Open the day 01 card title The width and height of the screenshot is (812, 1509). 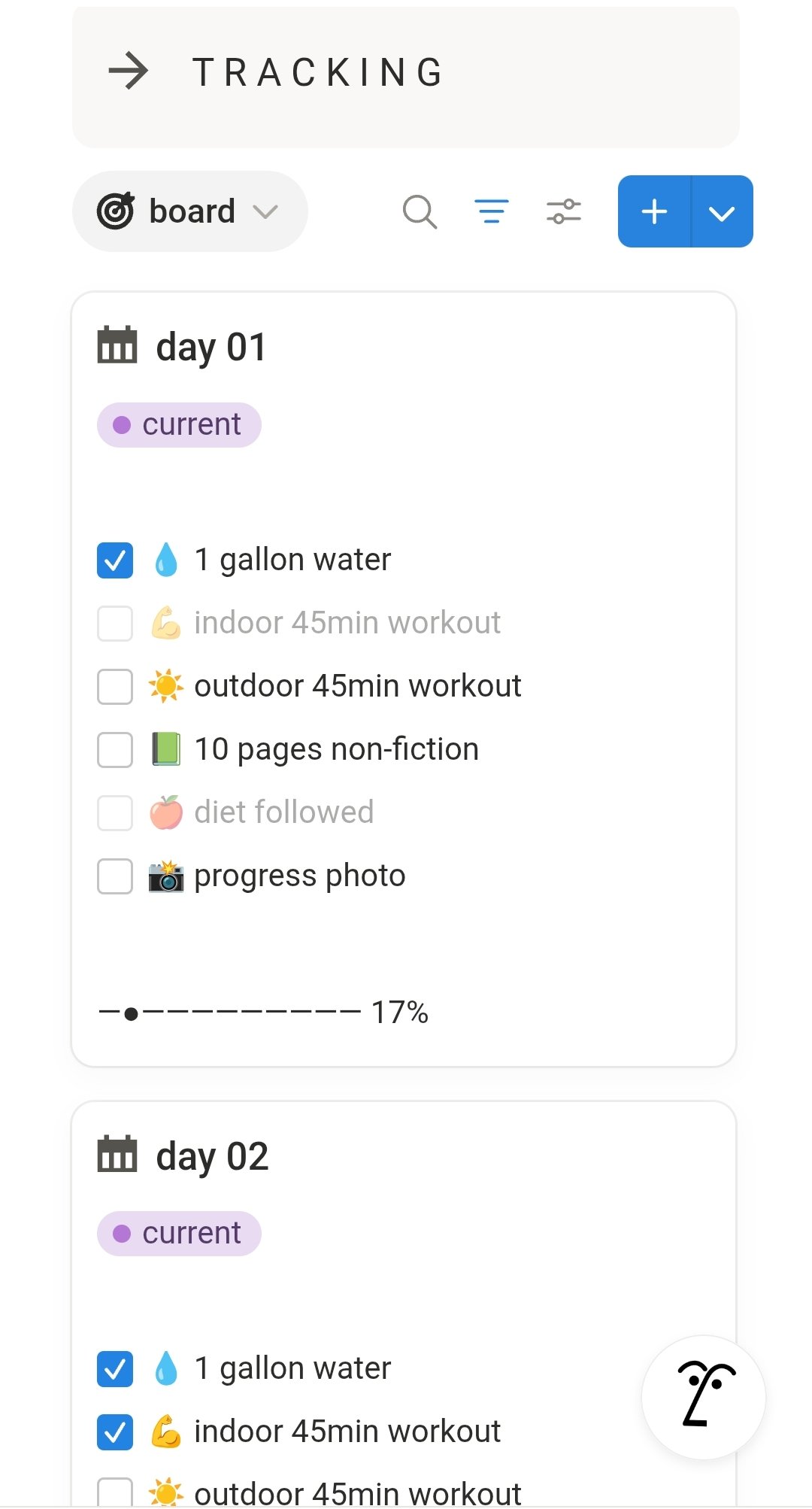(211, 348)
